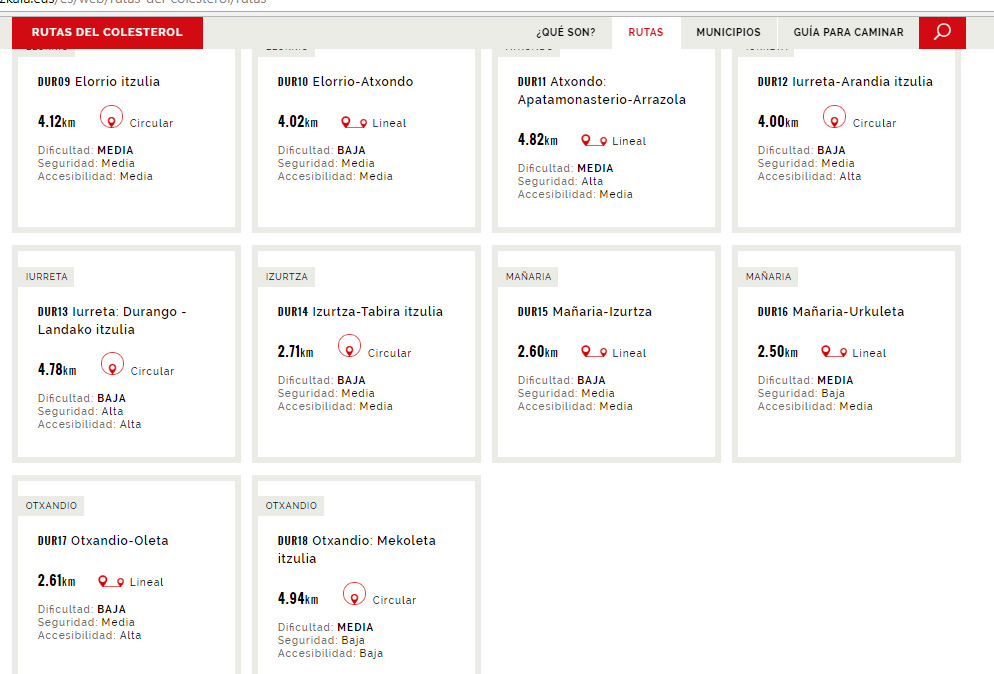
Task: Click the circular route icon for DUR09
Action: tap(112, 118)
